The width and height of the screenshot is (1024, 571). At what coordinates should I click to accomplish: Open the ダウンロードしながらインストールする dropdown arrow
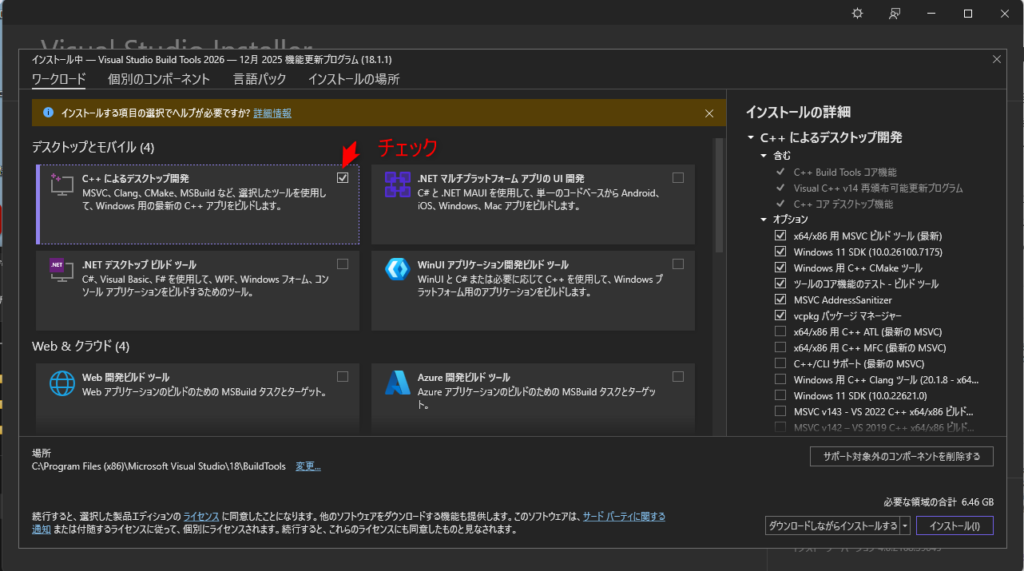tap(904, 526)
